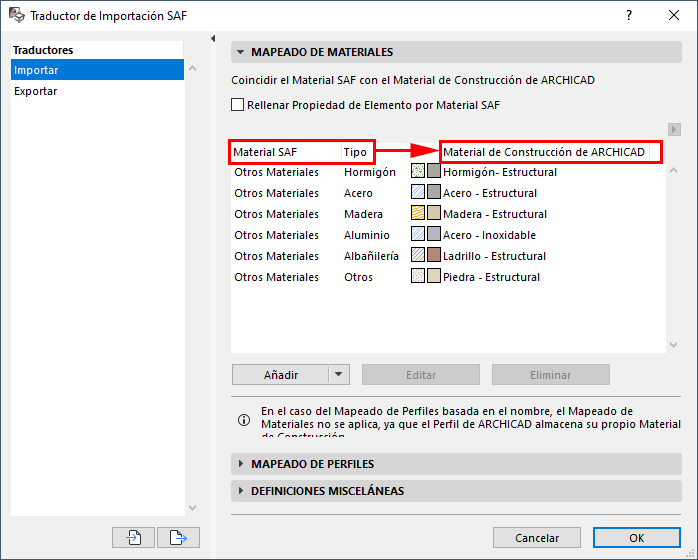Click the hatch pattern icon for Acero - Inoxidable
Screen dimensions: 698x560
coord(418,234)
